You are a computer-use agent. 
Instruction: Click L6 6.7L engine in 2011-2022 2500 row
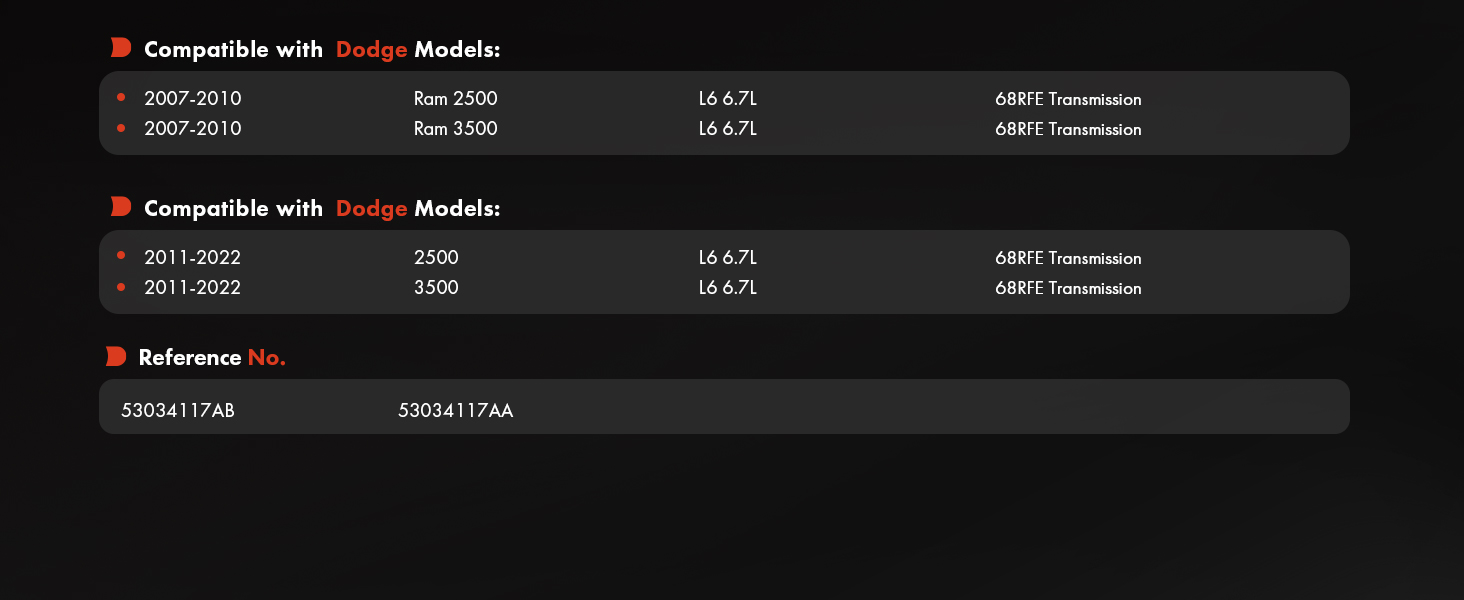pos(728,258)
